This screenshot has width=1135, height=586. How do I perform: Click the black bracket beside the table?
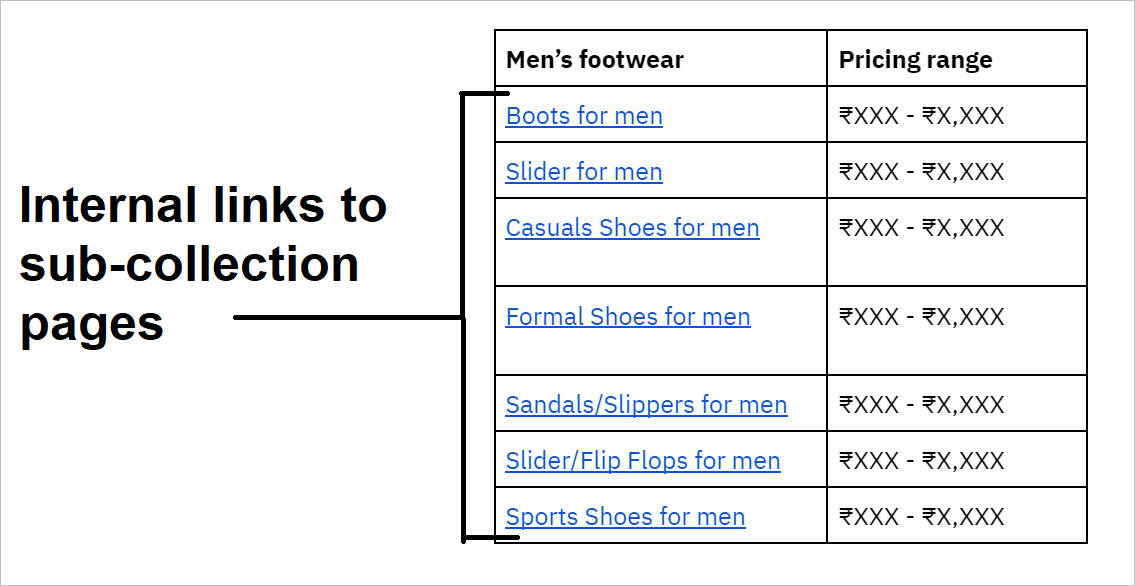(463, 316)
